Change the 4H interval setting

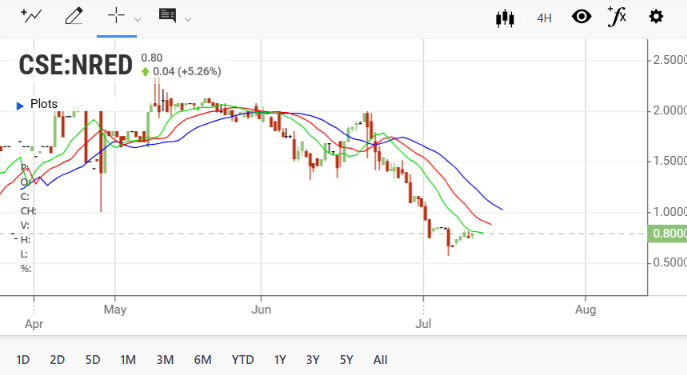pos(544,18)
